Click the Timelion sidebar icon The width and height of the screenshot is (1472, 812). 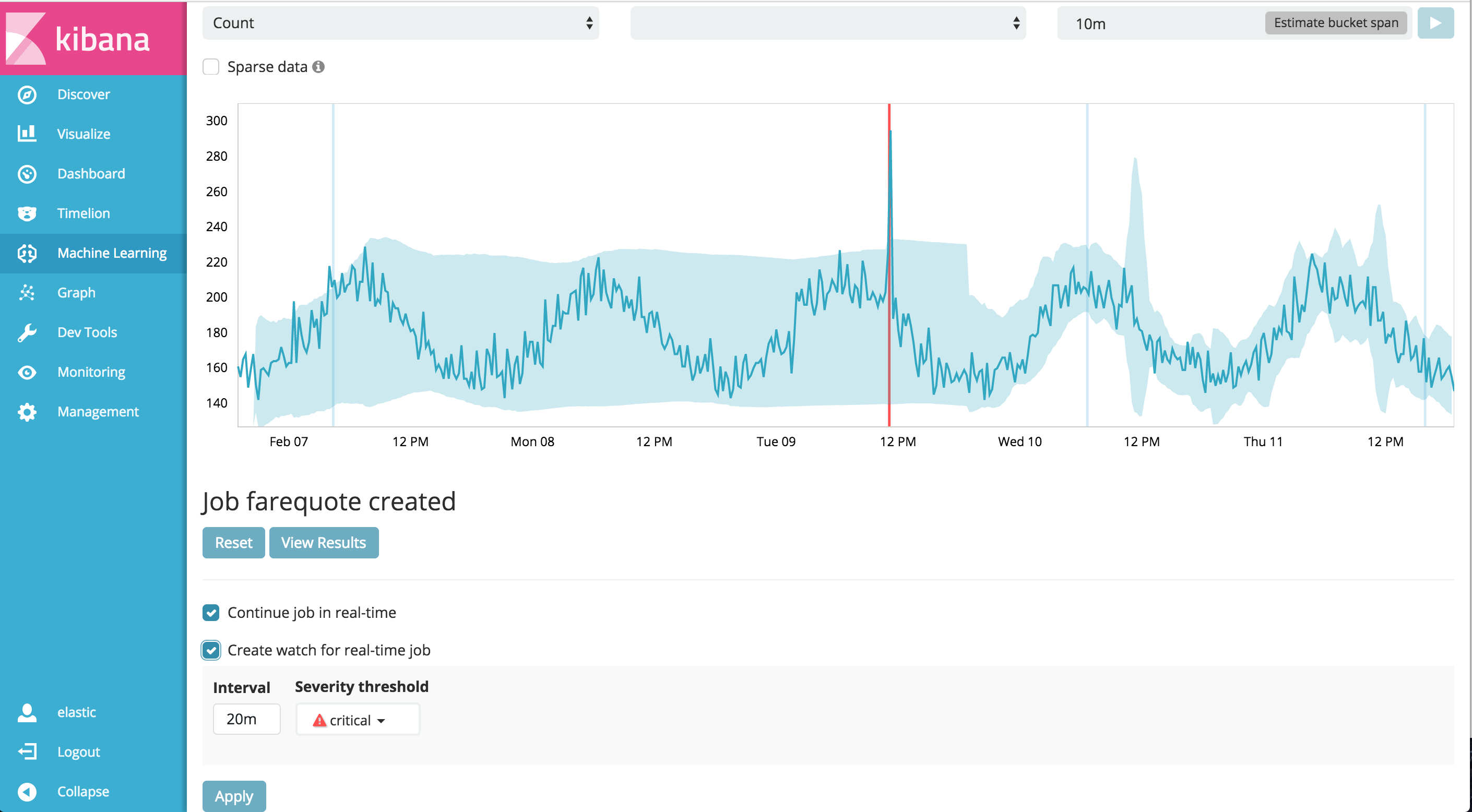(27, 211)
